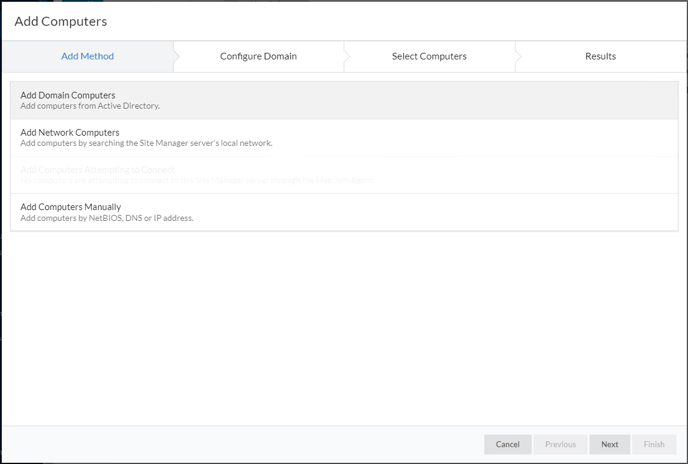This screenshot has height=464, width=688.
Task: Click the greyed-out Finish button
Action: coord(653,444)
